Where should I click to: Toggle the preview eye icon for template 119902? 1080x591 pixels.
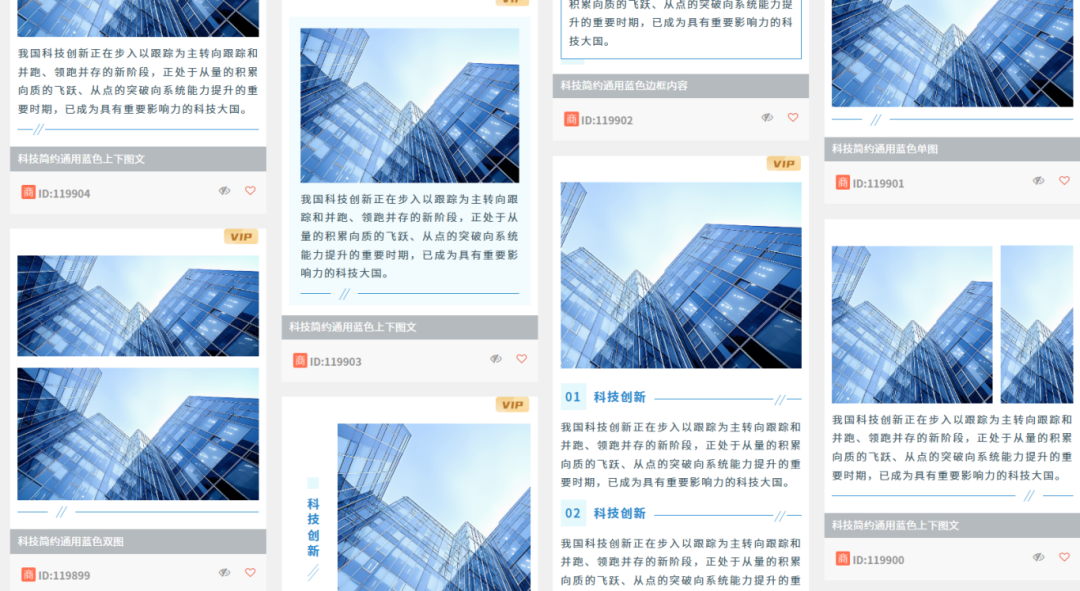pos(767,117)
